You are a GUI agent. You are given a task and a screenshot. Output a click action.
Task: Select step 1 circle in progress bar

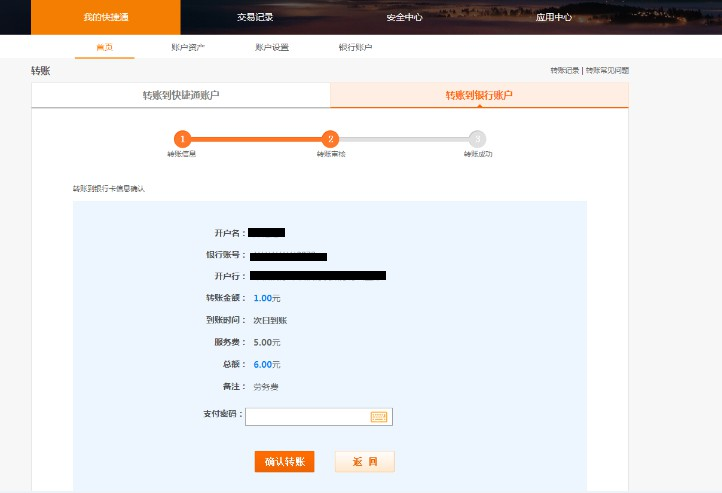point(182,139)
